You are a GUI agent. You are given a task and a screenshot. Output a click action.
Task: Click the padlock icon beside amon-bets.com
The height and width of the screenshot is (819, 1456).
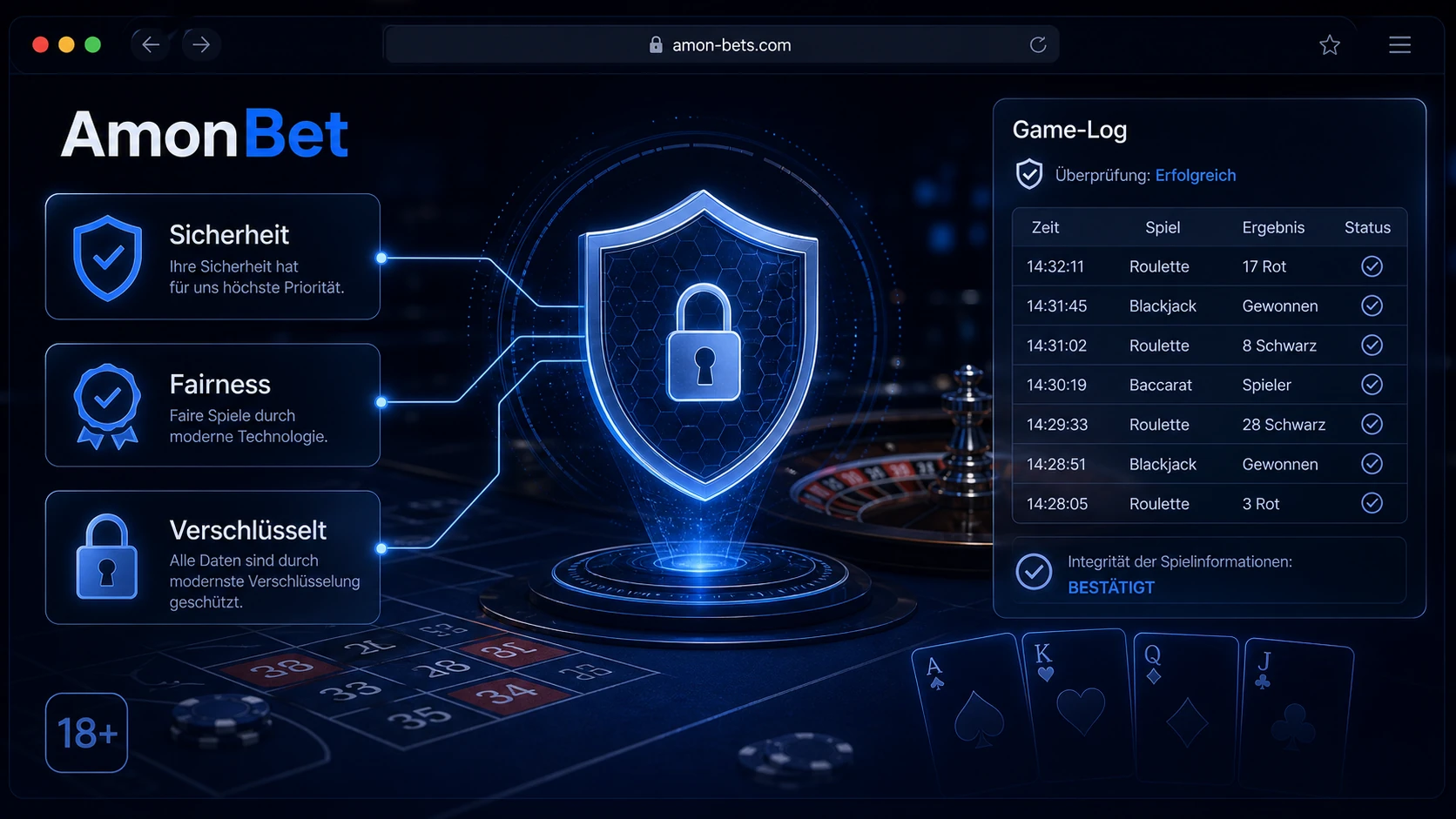[x=656, y=44]
